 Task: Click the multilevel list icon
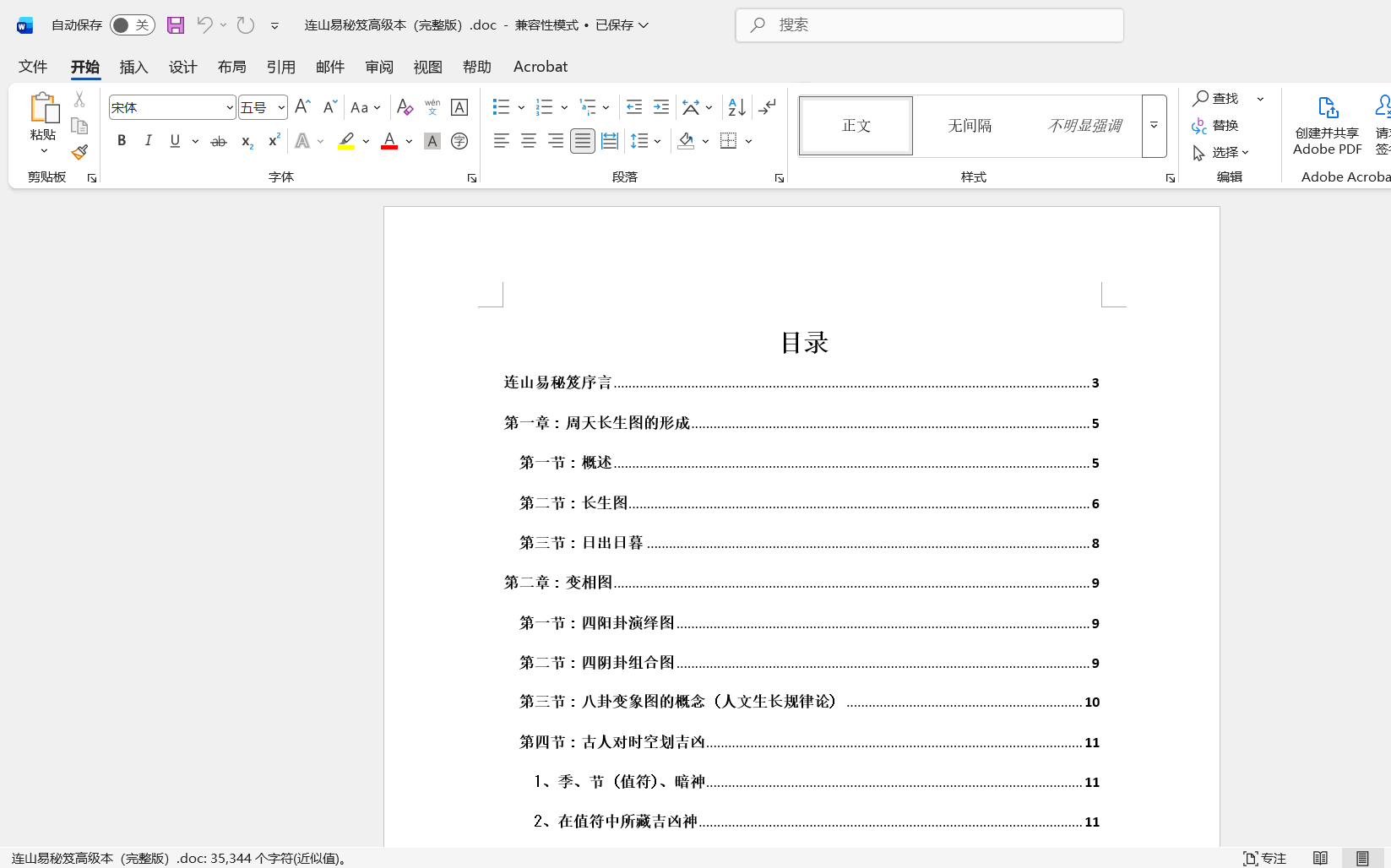[x=588, y=107]
